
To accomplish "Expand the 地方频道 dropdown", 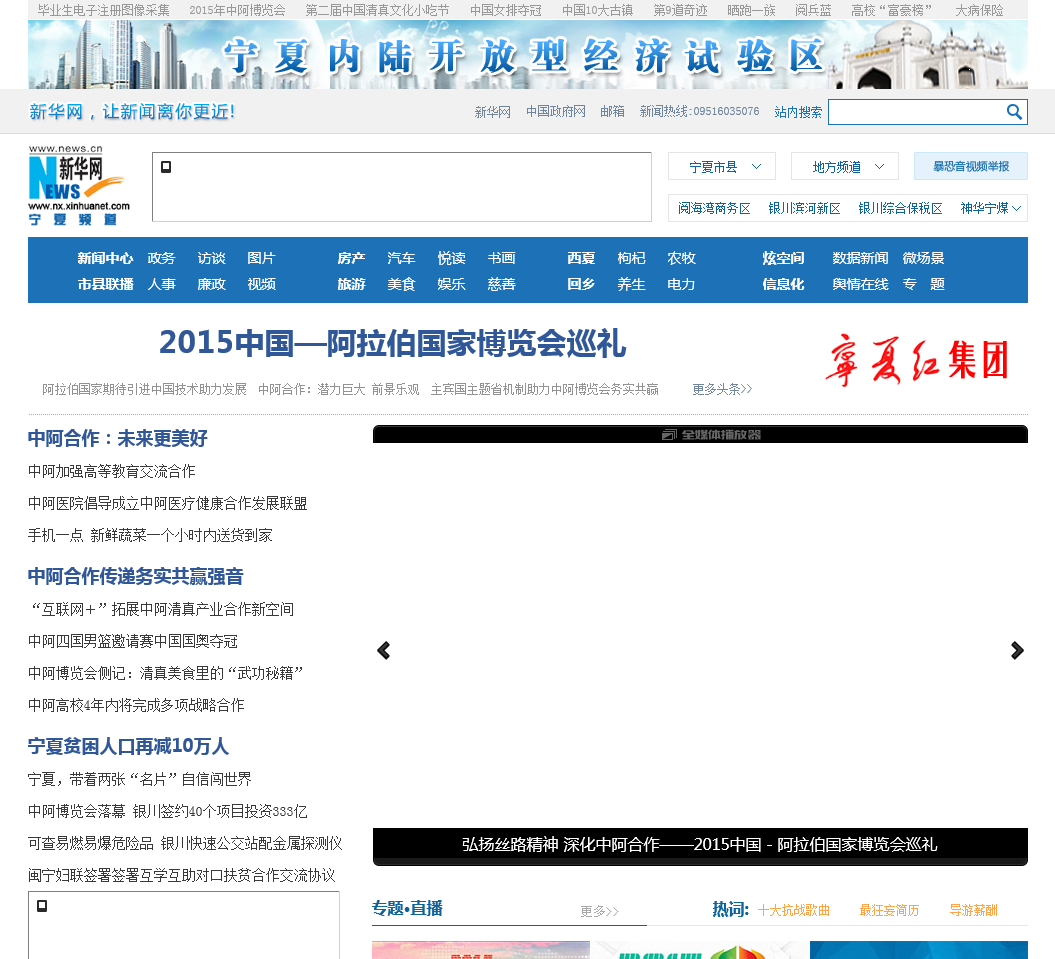I will (845, 166).
